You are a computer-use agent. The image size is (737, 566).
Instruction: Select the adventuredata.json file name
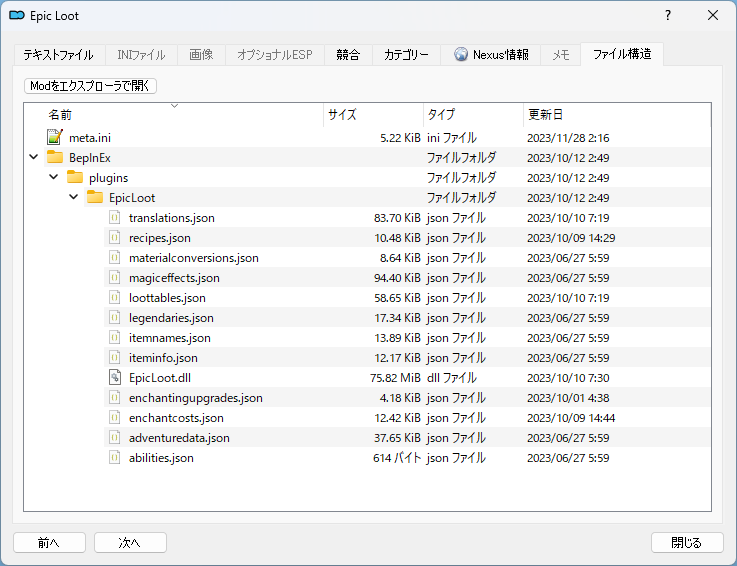click(x=179, y=438)
